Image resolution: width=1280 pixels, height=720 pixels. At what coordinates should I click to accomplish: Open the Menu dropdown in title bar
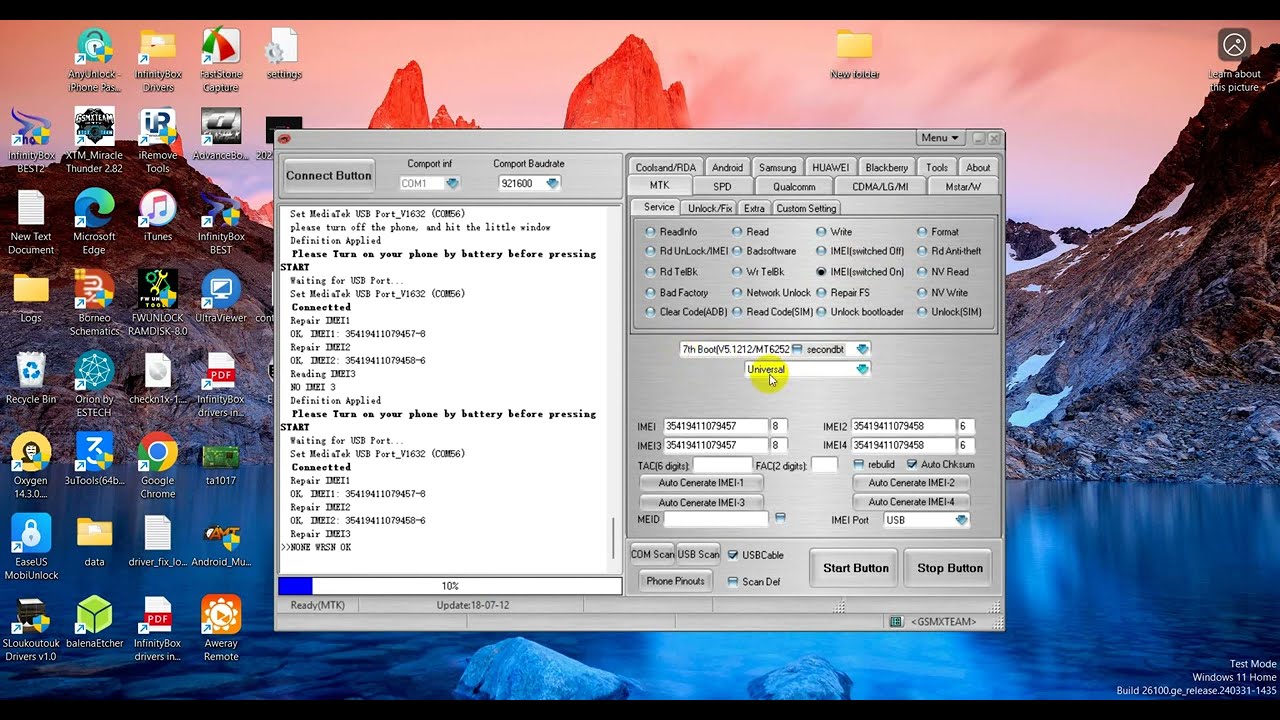[940, 138]
